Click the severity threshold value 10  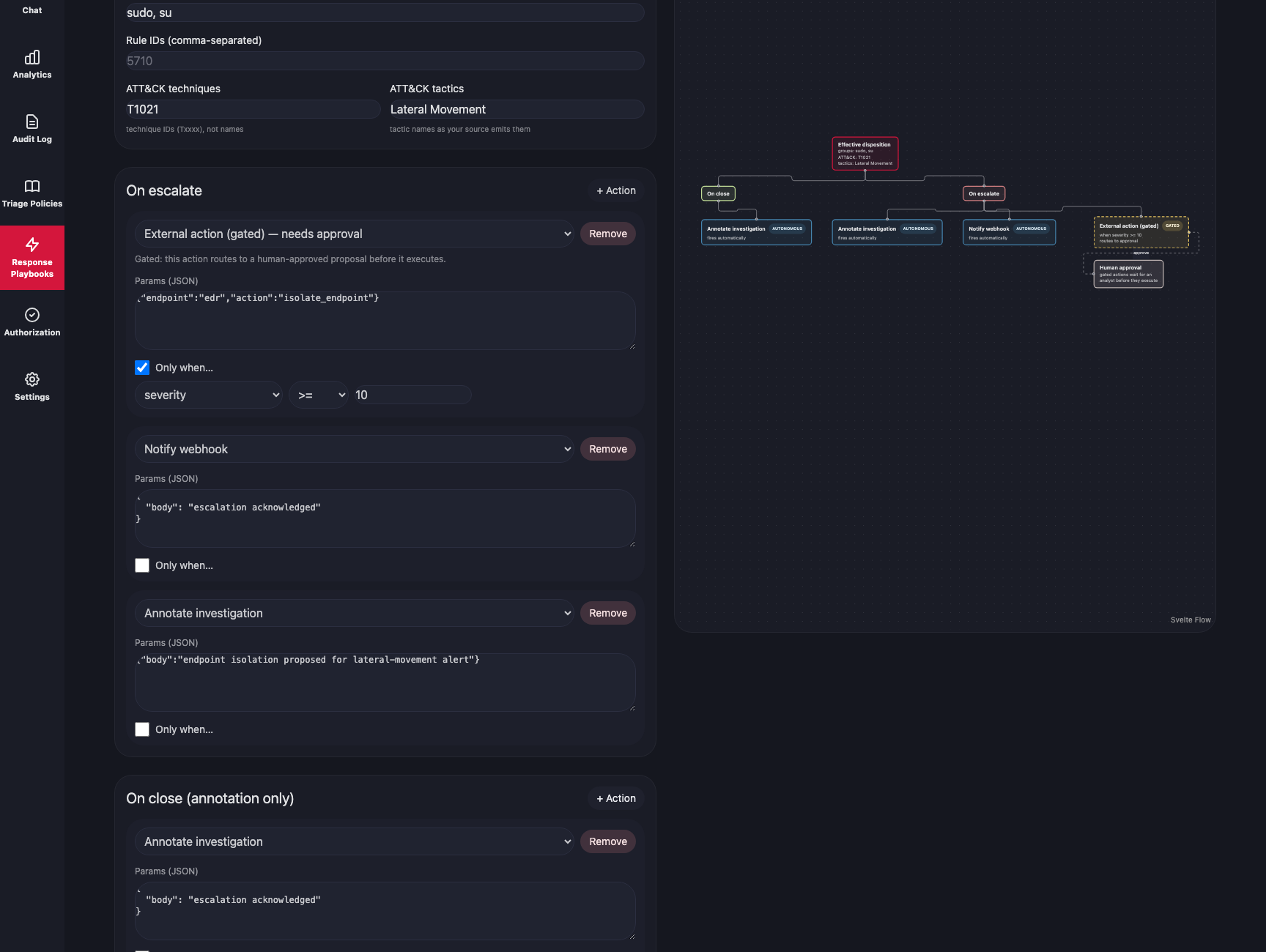click(x=412, y=395)
